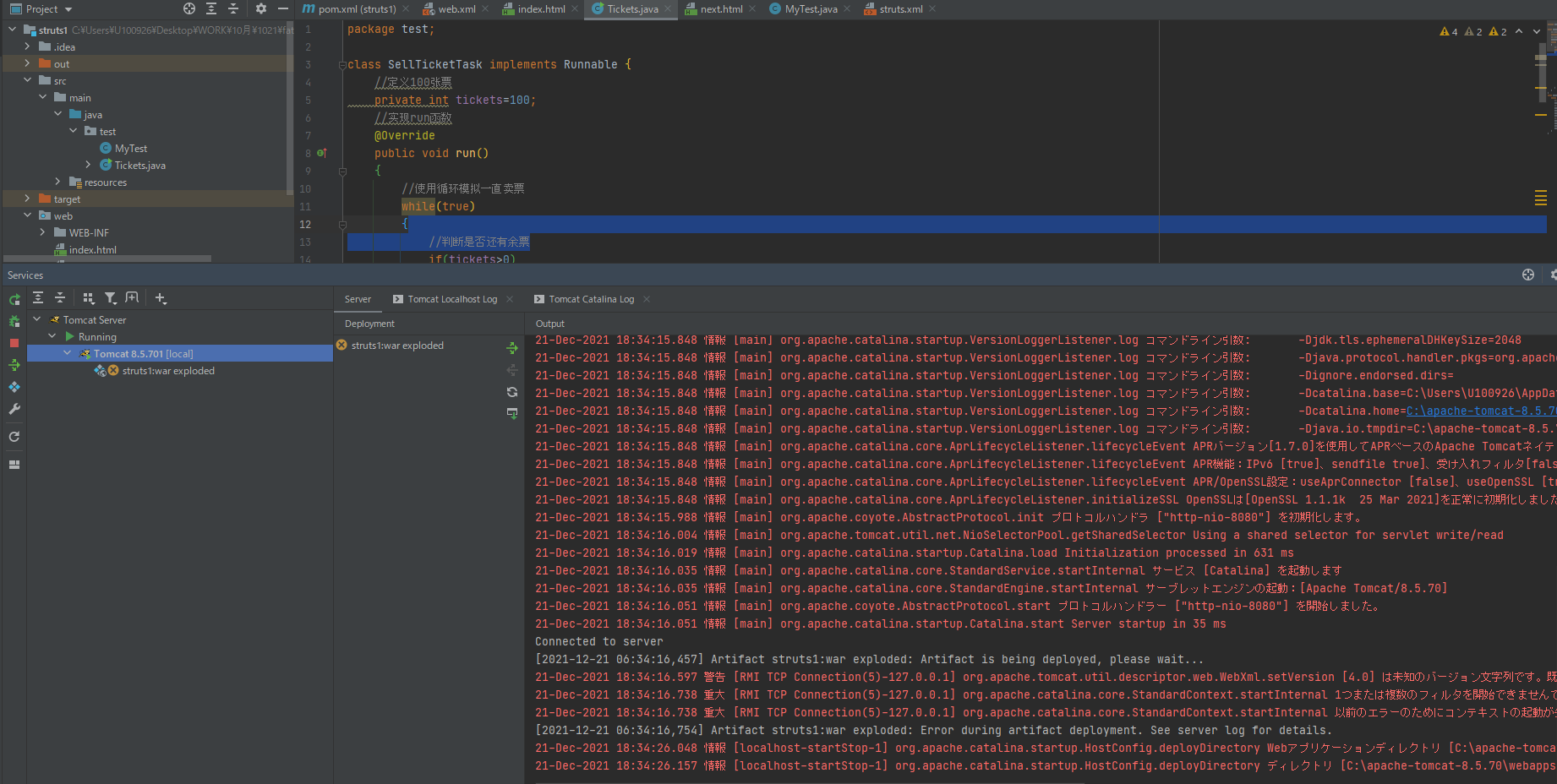Click the Refresh icon beside the deployment list
The image size is (1557, 784).
coord(512,392)
